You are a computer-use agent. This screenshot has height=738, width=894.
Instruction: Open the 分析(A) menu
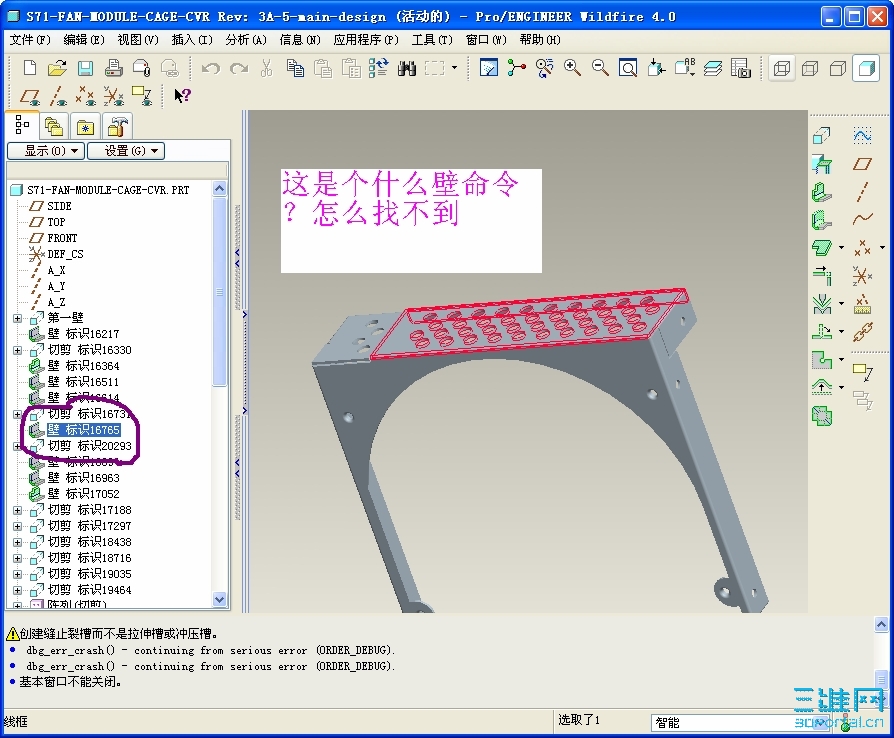[246, 40]
